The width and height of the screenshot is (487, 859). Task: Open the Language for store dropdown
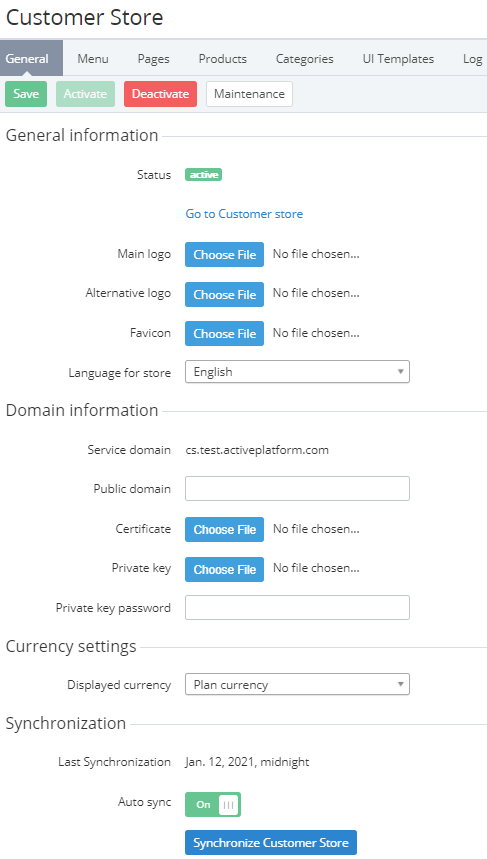[x=297, y=371]
